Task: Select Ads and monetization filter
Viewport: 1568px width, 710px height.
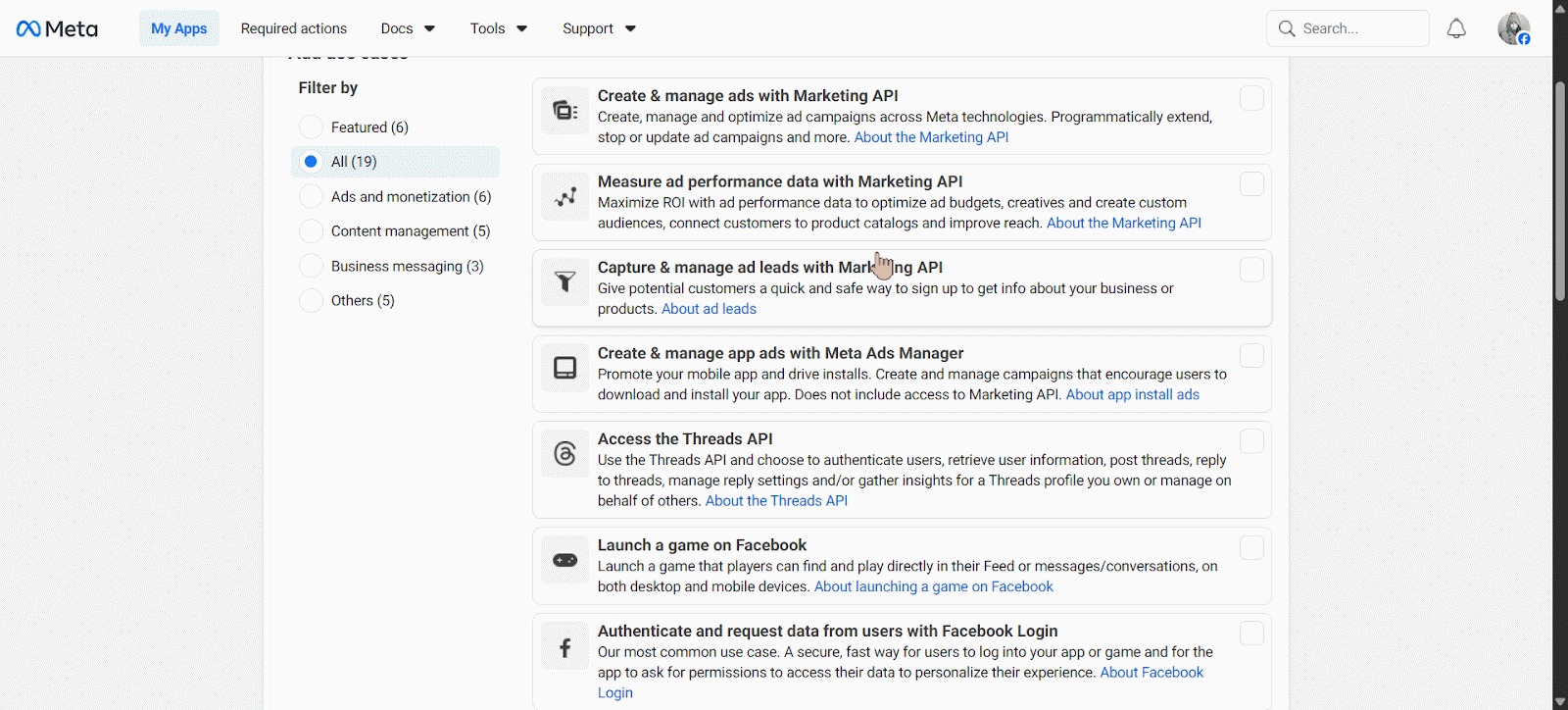Action: pyautogui.click(x=311, y=197)
